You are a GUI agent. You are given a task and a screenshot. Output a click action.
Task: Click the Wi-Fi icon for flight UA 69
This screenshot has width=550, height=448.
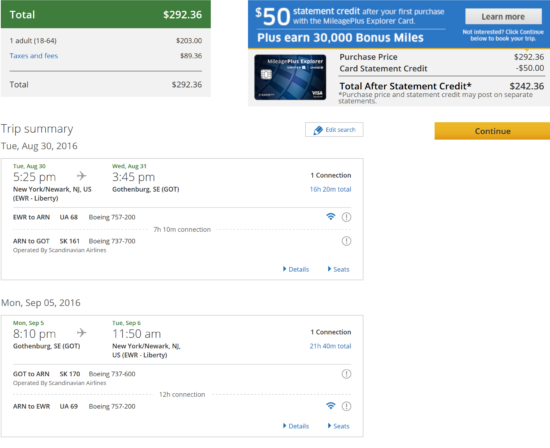(331, 406)
